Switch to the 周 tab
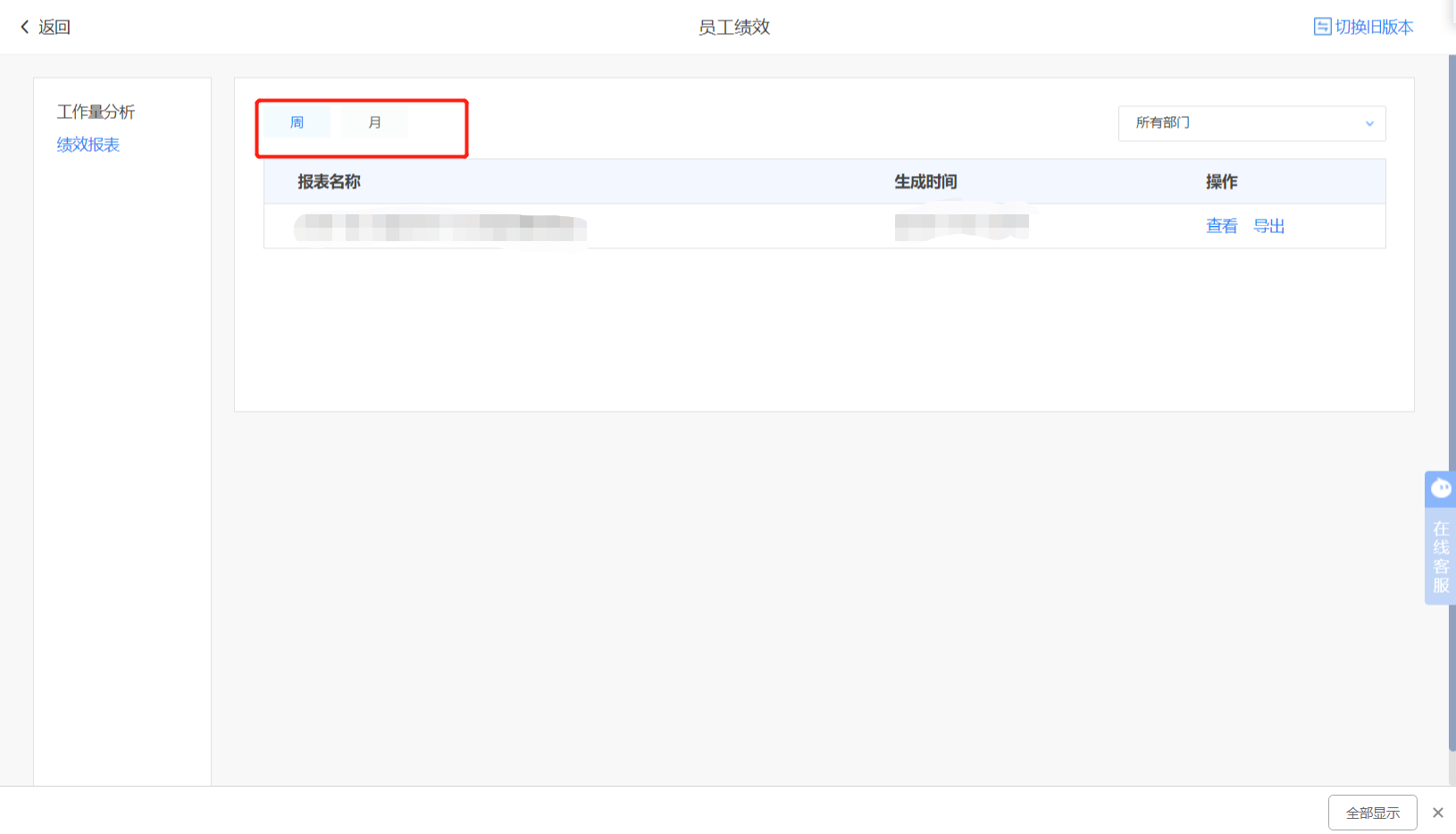The width and height of the screenshot is (1456, 834). pos(297,122)
